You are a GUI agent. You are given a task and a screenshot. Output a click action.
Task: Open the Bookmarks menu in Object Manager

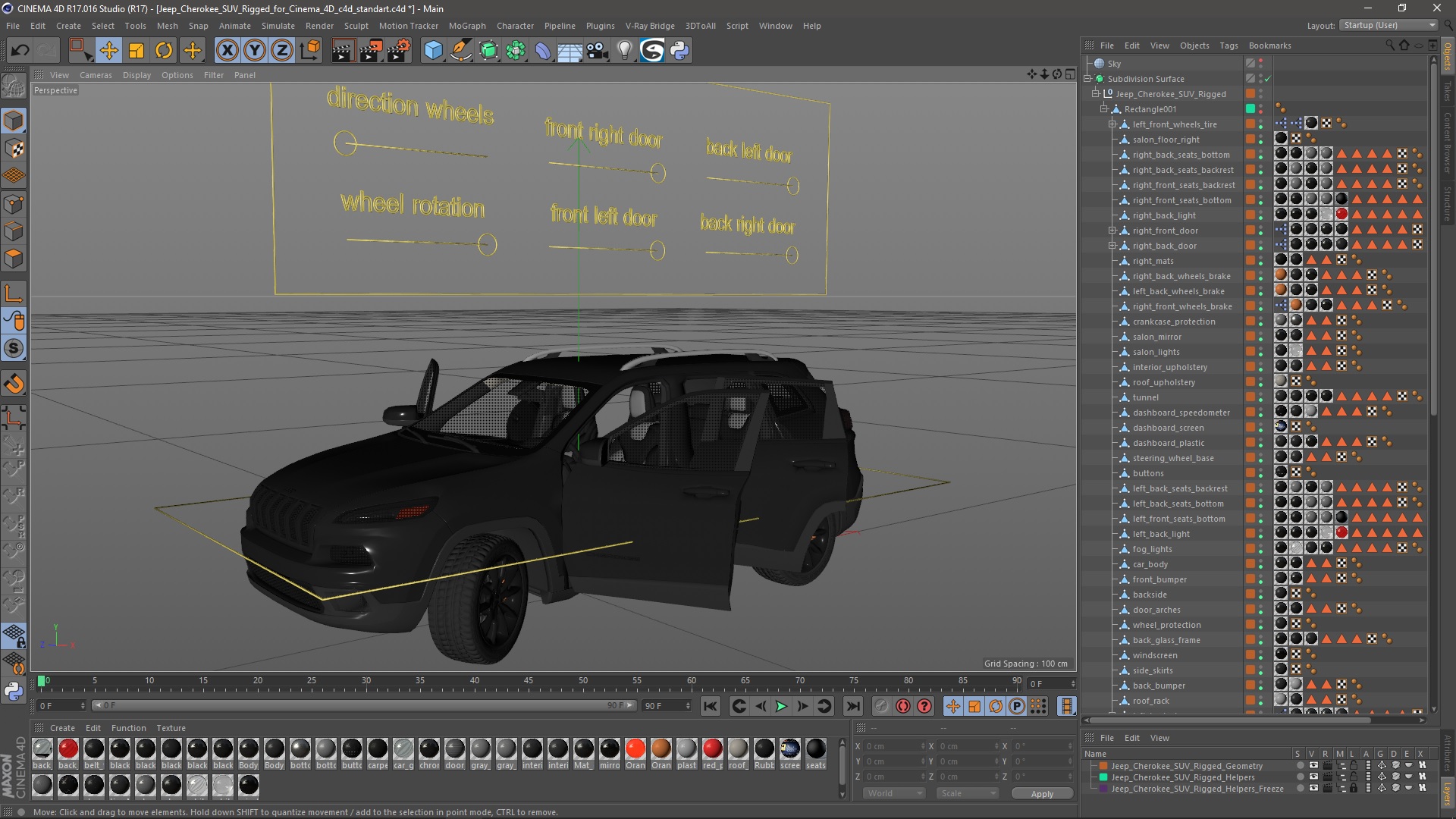(x=1269, y=45)
